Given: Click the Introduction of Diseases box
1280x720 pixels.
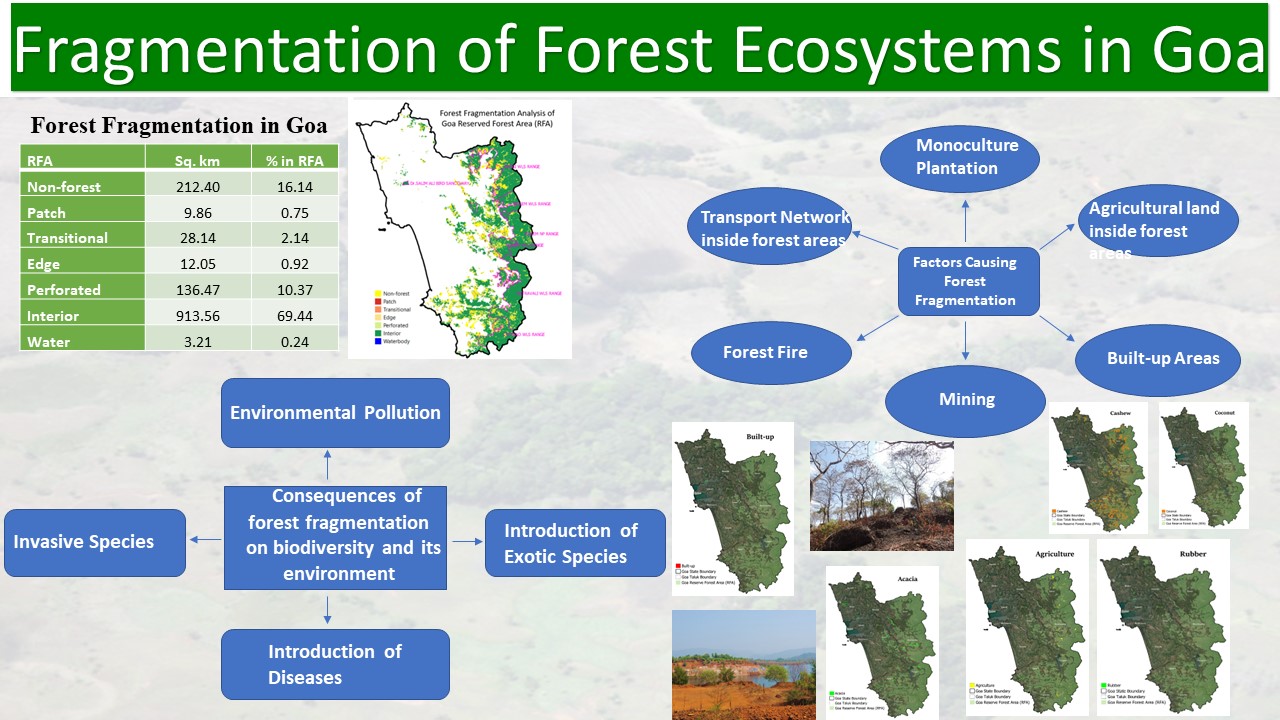Looking at the screenshot, I should coord(335,664).
